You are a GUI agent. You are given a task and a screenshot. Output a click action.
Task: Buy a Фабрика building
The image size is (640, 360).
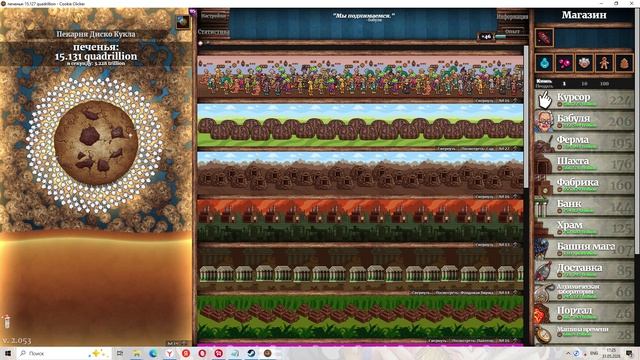pyautogui.click(x=584, y=184)
